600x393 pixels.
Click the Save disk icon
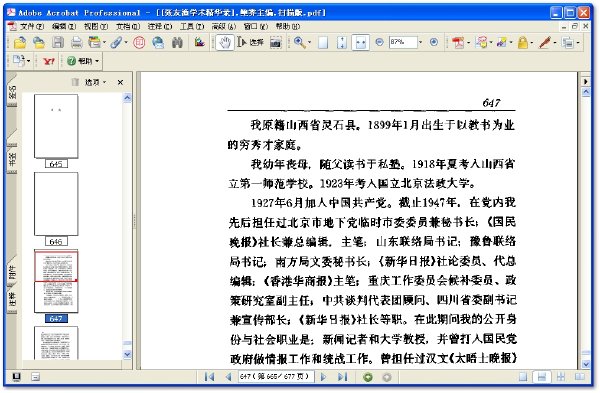click(x=58, y=42)
